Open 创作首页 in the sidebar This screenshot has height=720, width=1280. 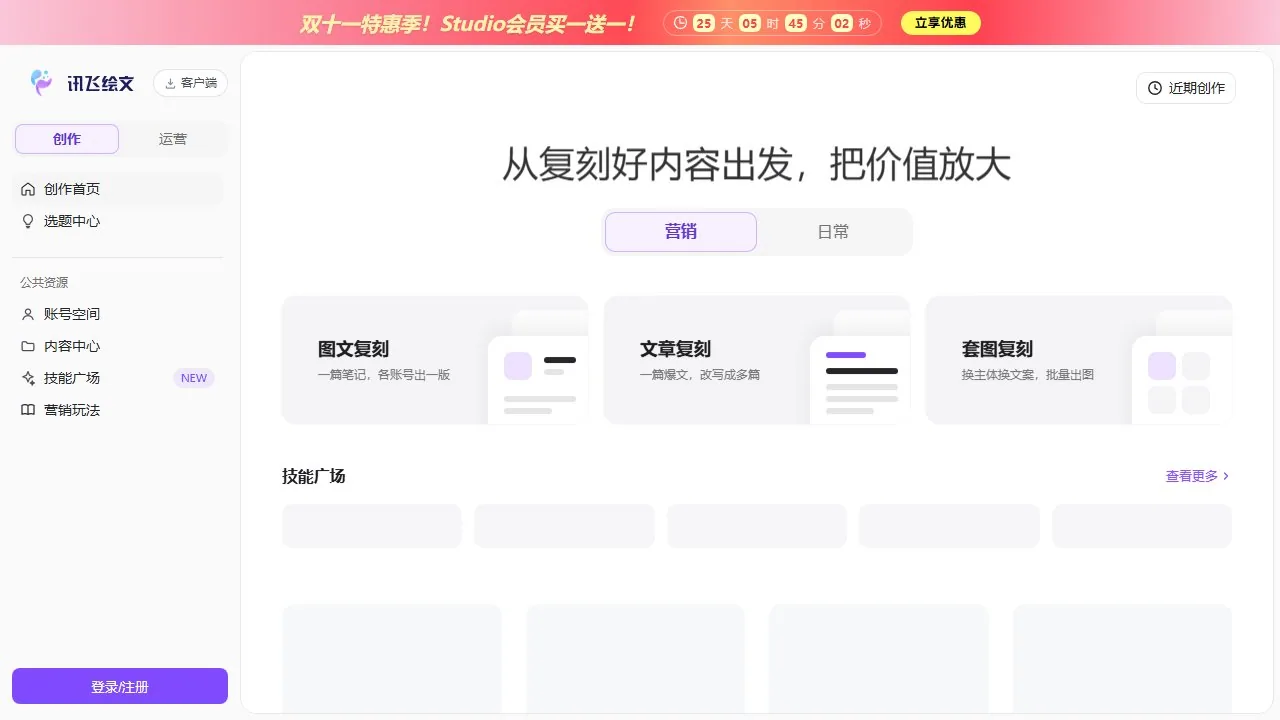pos(118,189)
